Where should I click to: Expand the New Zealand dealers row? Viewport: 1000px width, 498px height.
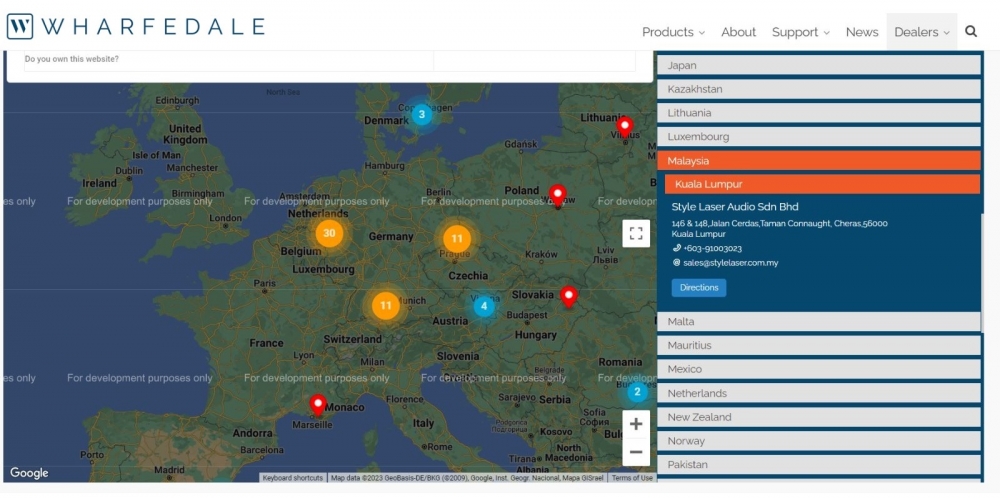819,417
